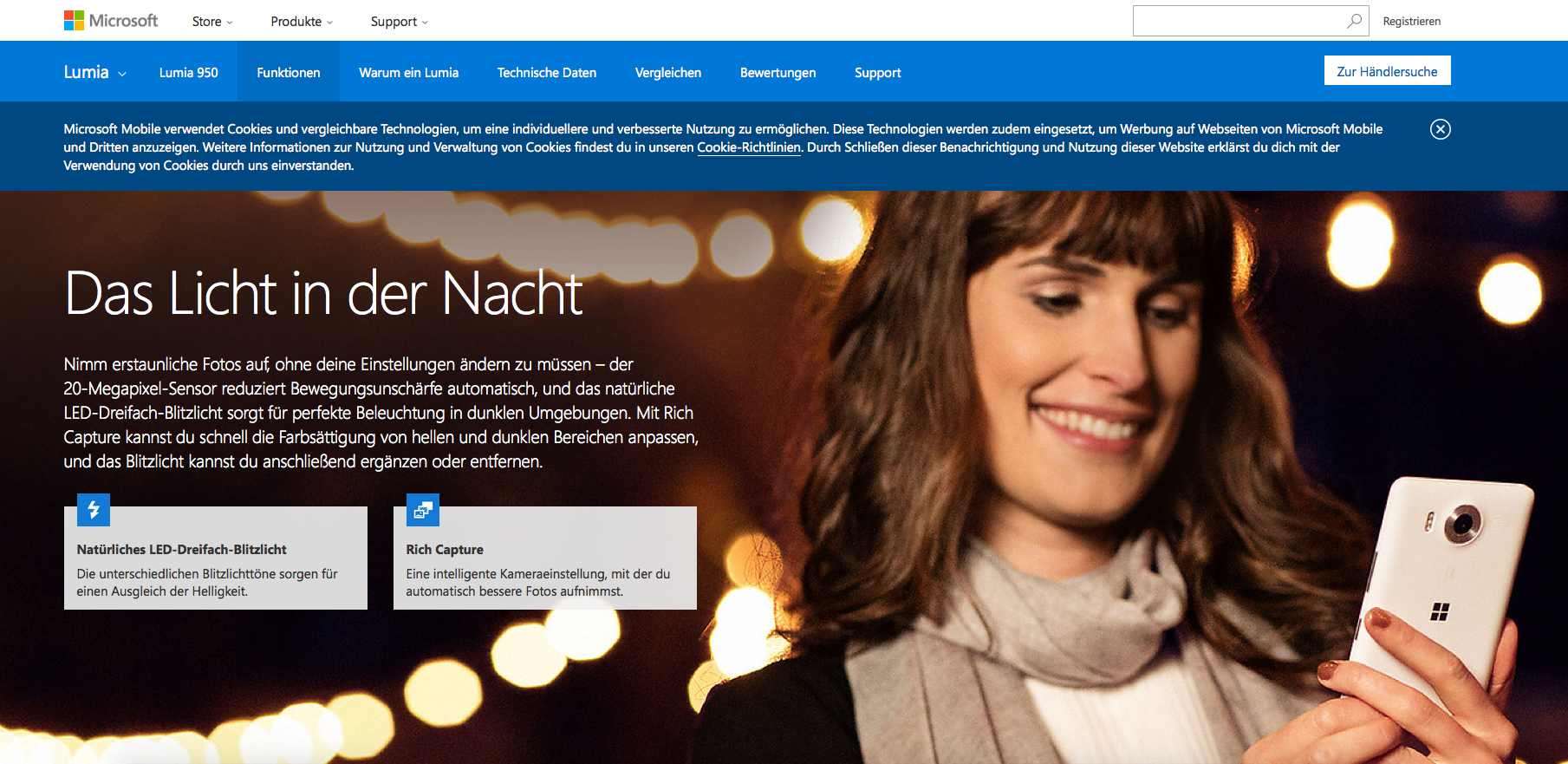
Task: Expand the Support dropdown in top bar
Action: pos(399,22)
